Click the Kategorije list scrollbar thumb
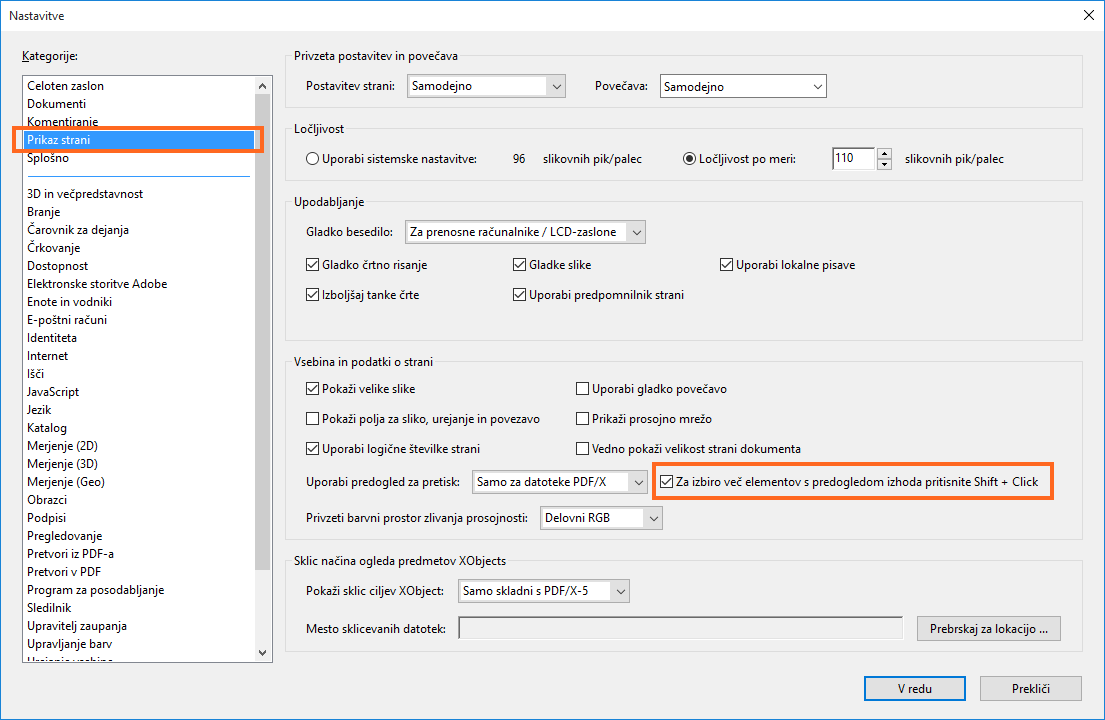 tap(262, 331)
